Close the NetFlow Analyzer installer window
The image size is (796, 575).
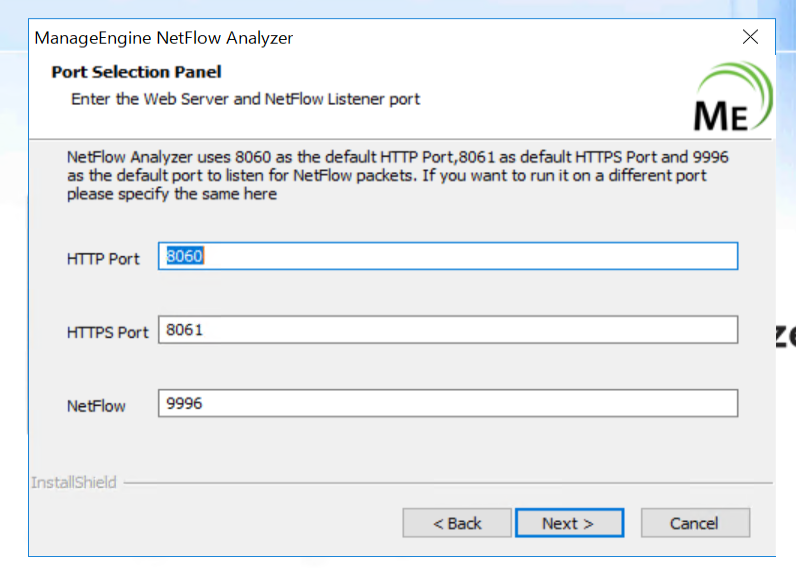click(x=750, y=38)
